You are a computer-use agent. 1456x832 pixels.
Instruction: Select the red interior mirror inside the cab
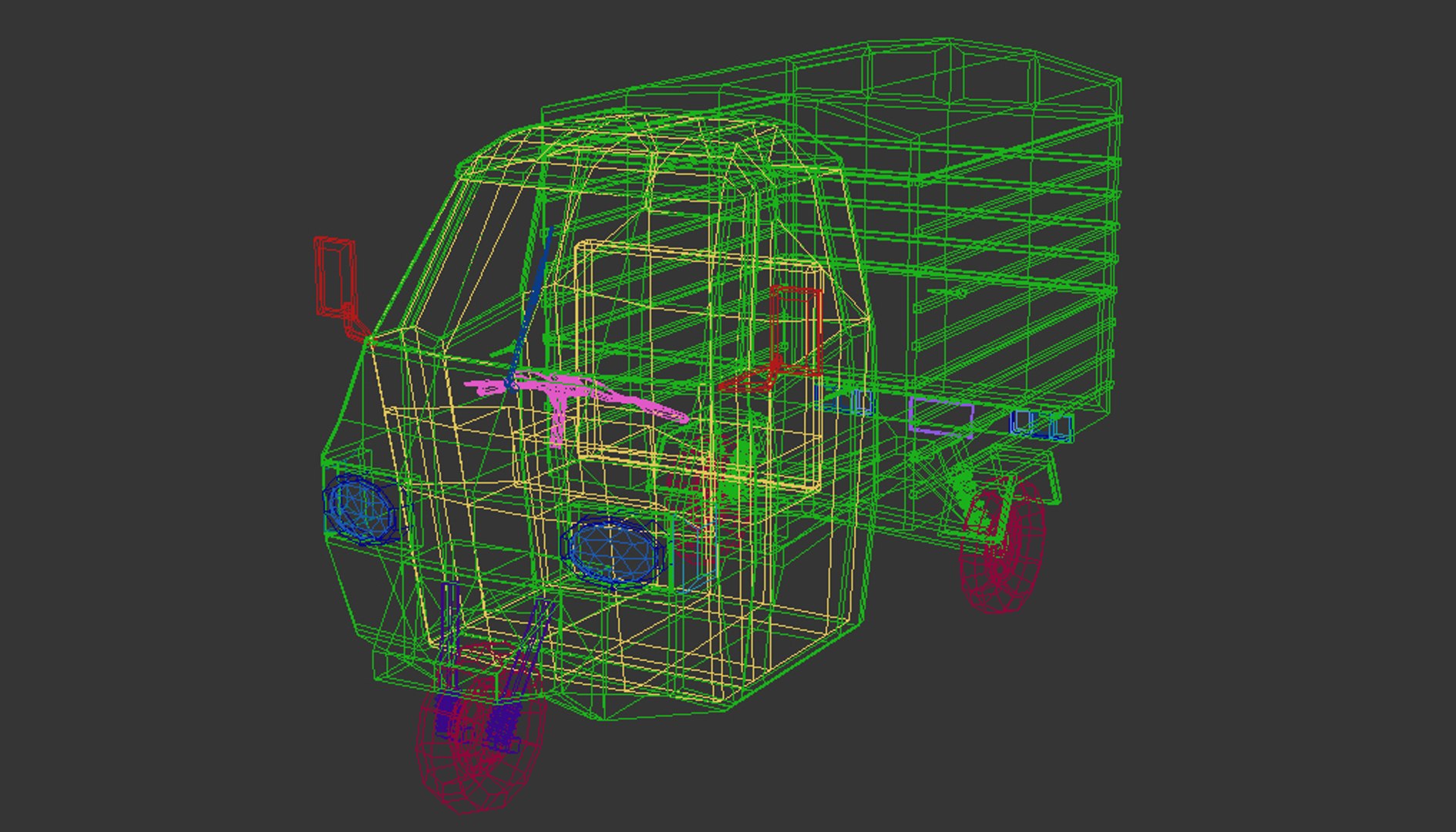pyautogui.click(x=797, y=331)
